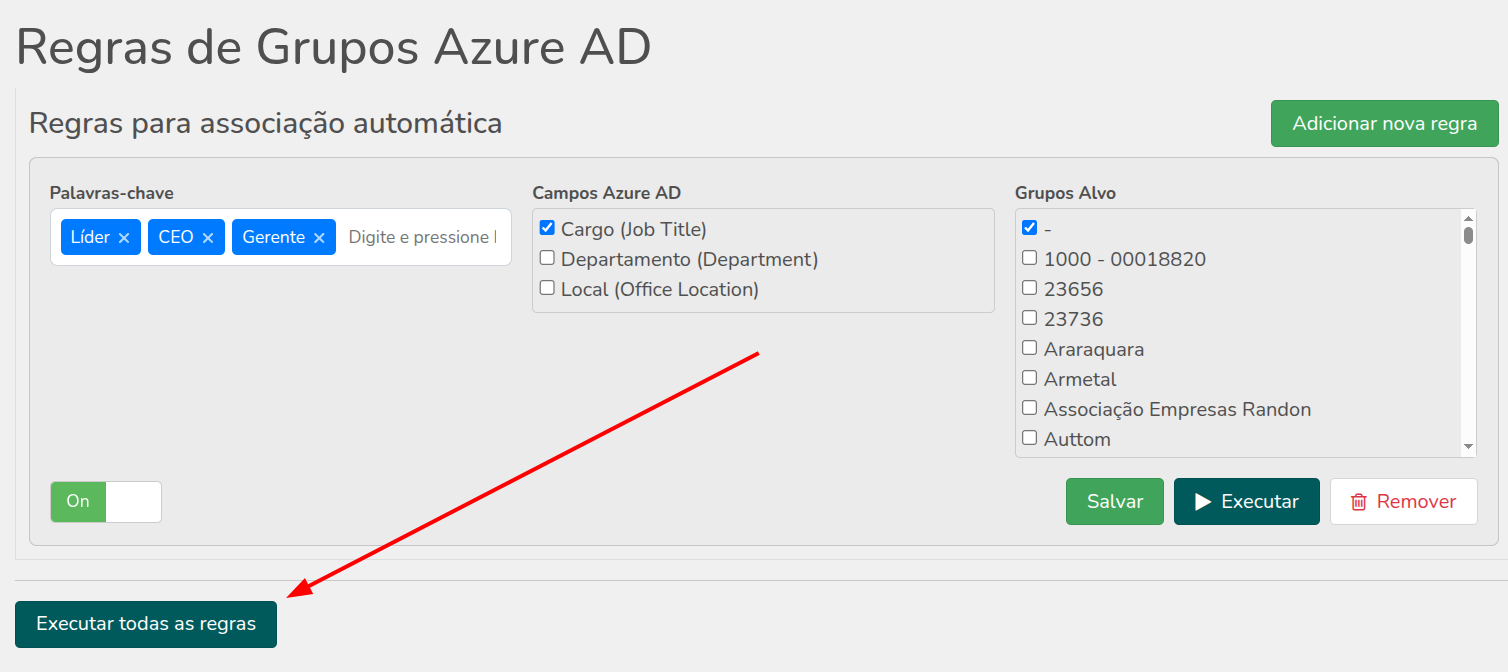
Task: Click the play icon on Executar
Action: 1203,502
